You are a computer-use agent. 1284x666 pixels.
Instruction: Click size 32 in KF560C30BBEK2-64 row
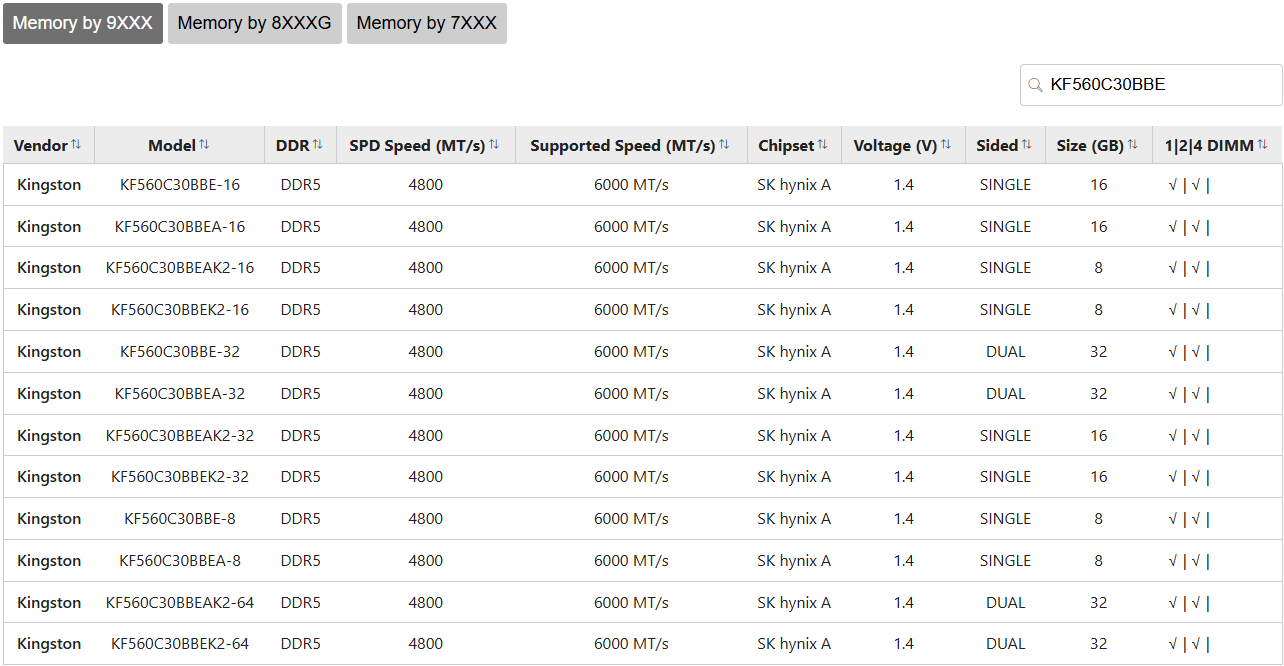click(x=1099, y=644)
